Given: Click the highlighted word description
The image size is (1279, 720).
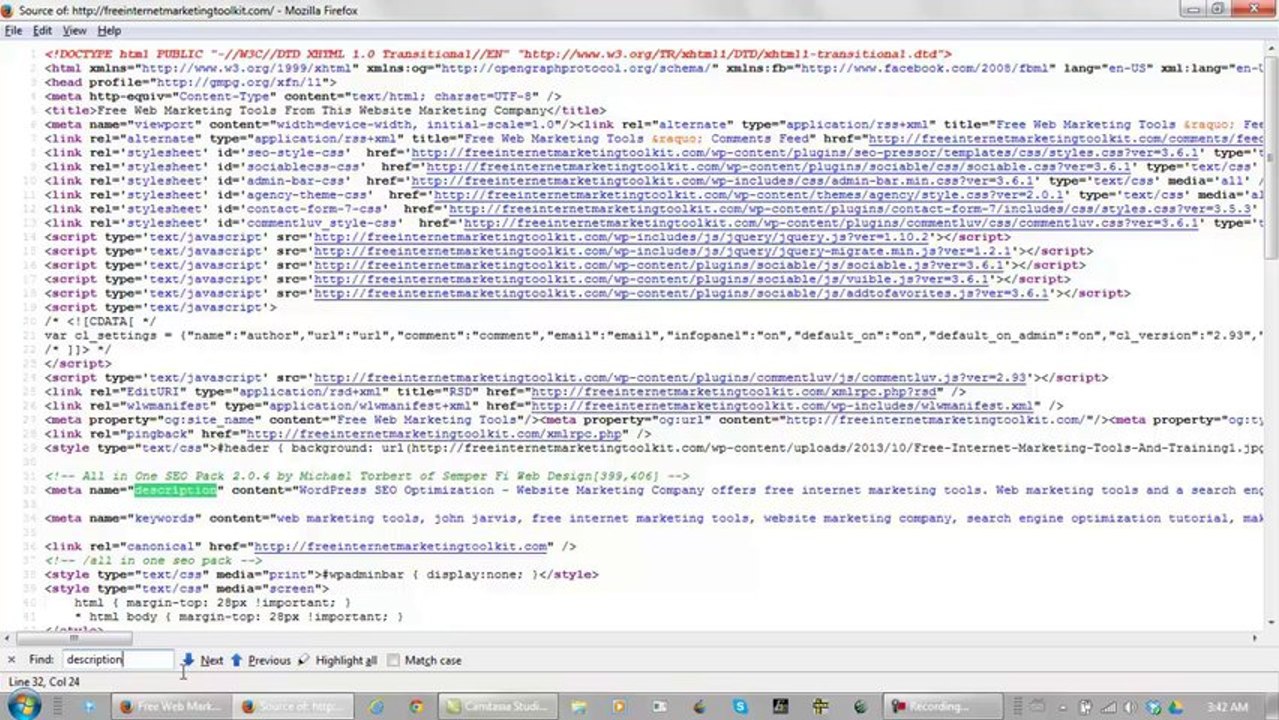Looking at the screenshot, I should [175, 490].
